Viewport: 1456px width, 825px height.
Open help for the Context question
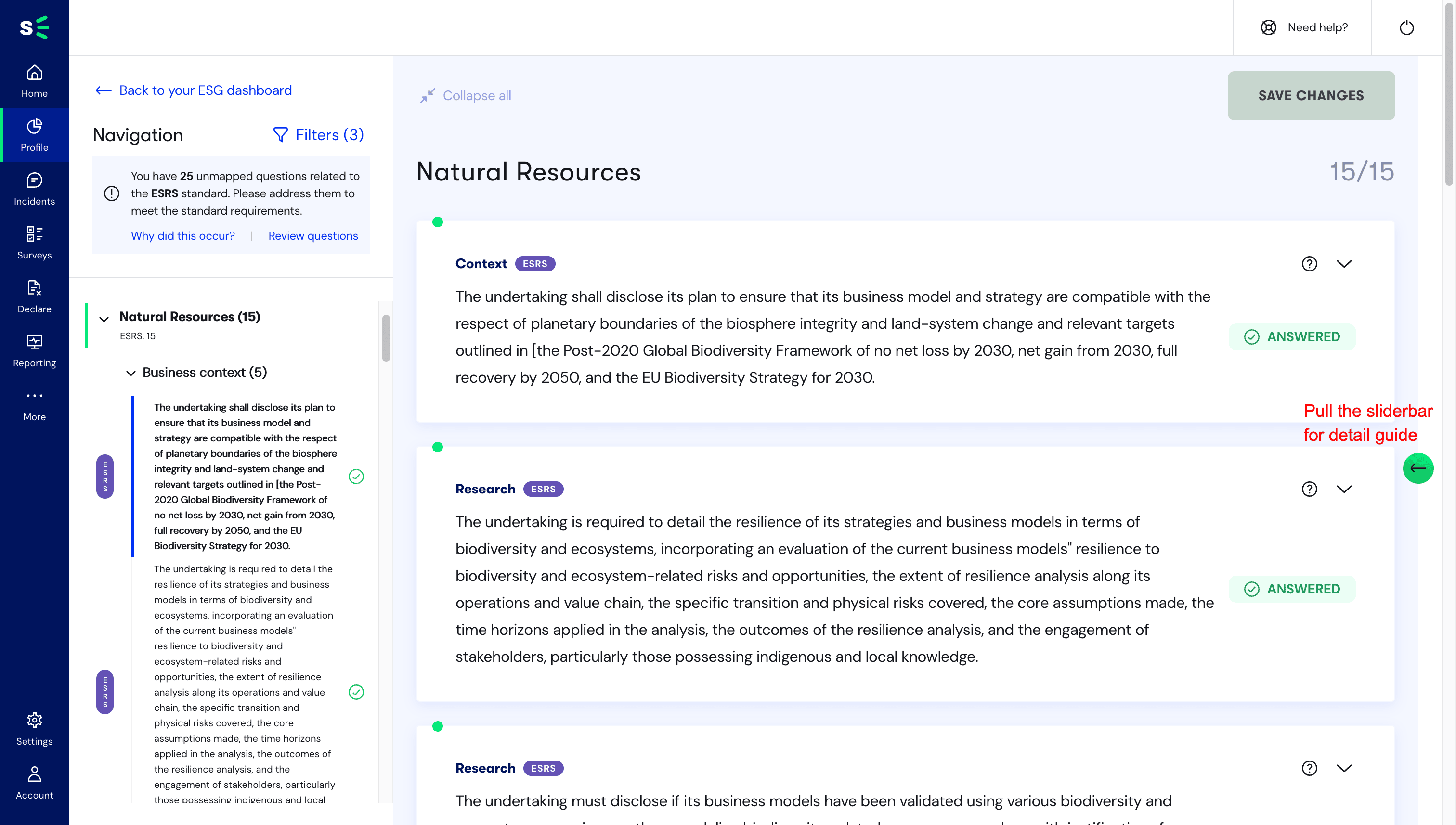pos(1309,263)
